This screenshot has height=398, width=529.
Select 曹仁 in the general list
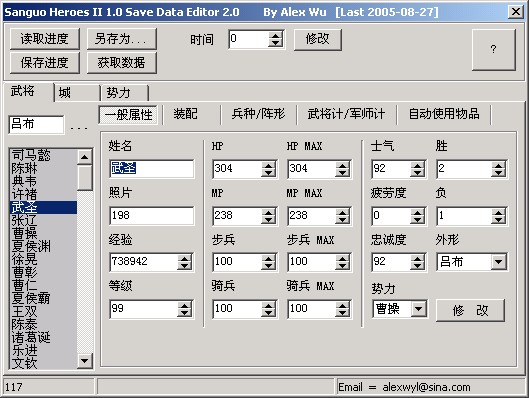(x=44, y=285)
